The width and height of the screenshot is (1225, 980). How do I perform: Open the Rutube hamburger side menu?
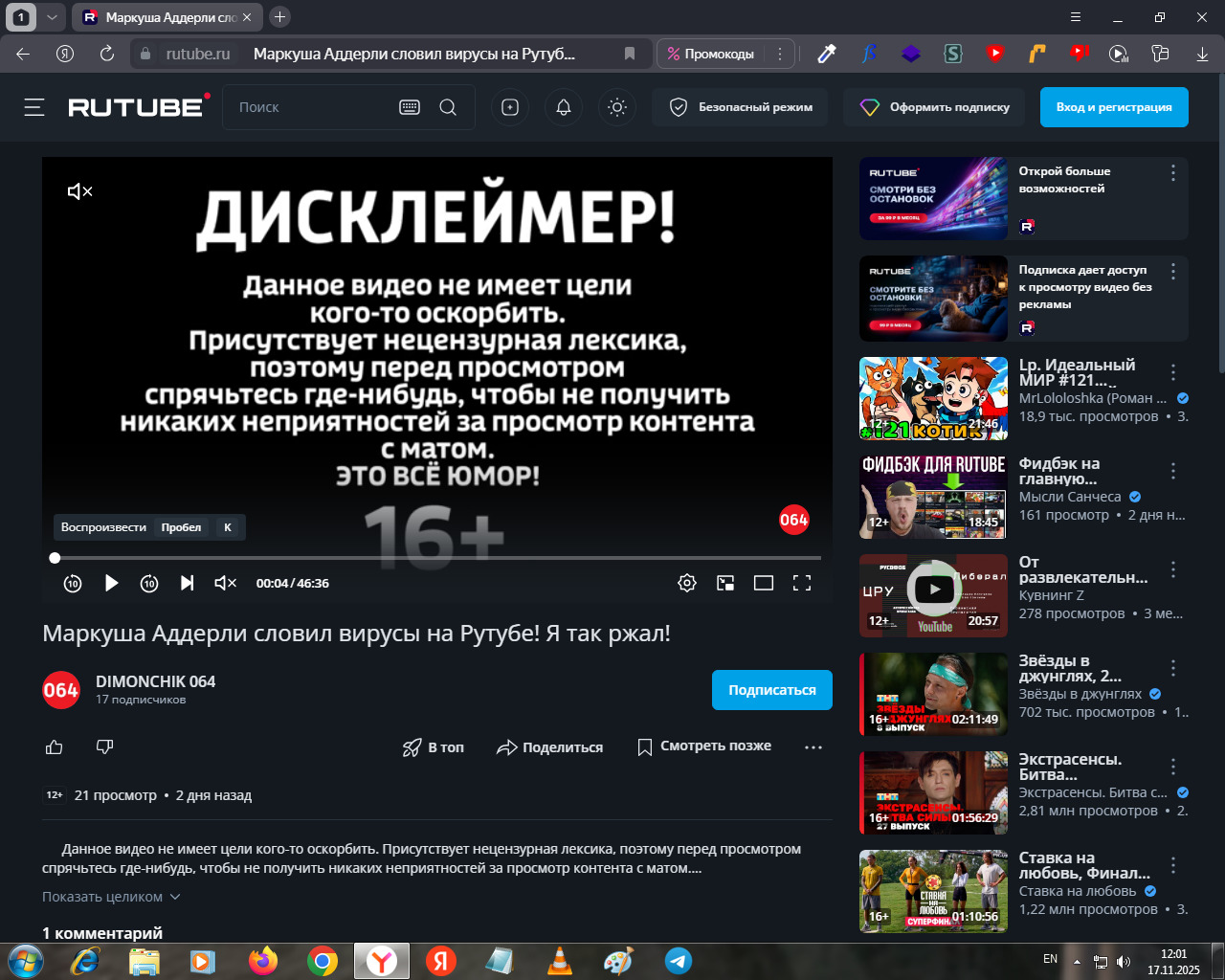tap(34, 107)
